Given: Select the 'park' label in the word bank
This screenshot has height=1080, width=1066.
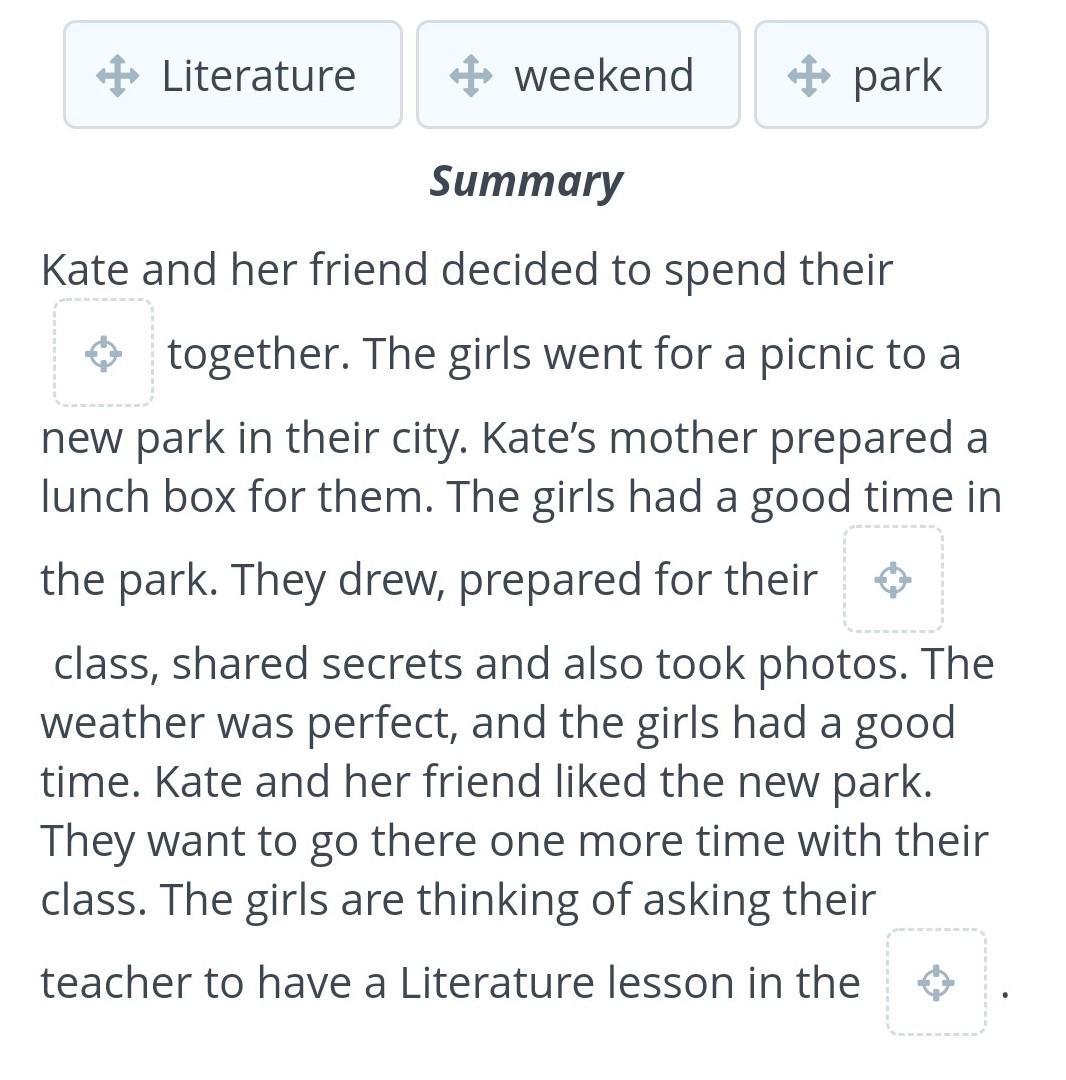Looking at the screenshot, I should click(897, 77).
